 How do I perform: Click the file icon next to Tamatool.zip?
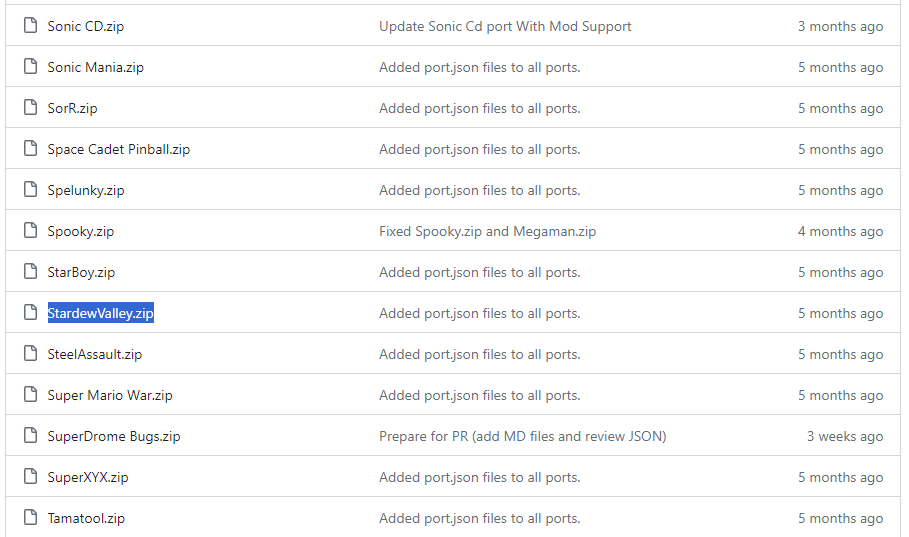30,518
